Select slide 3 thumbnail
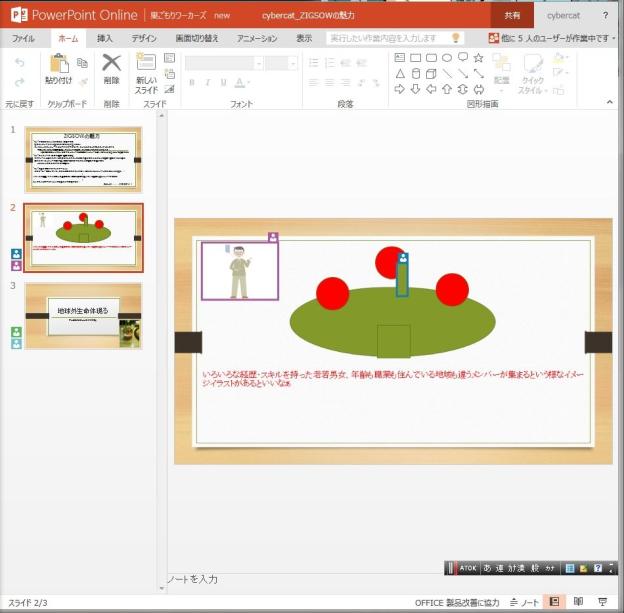This screenshot has width=624, height=613. (84, 315)
